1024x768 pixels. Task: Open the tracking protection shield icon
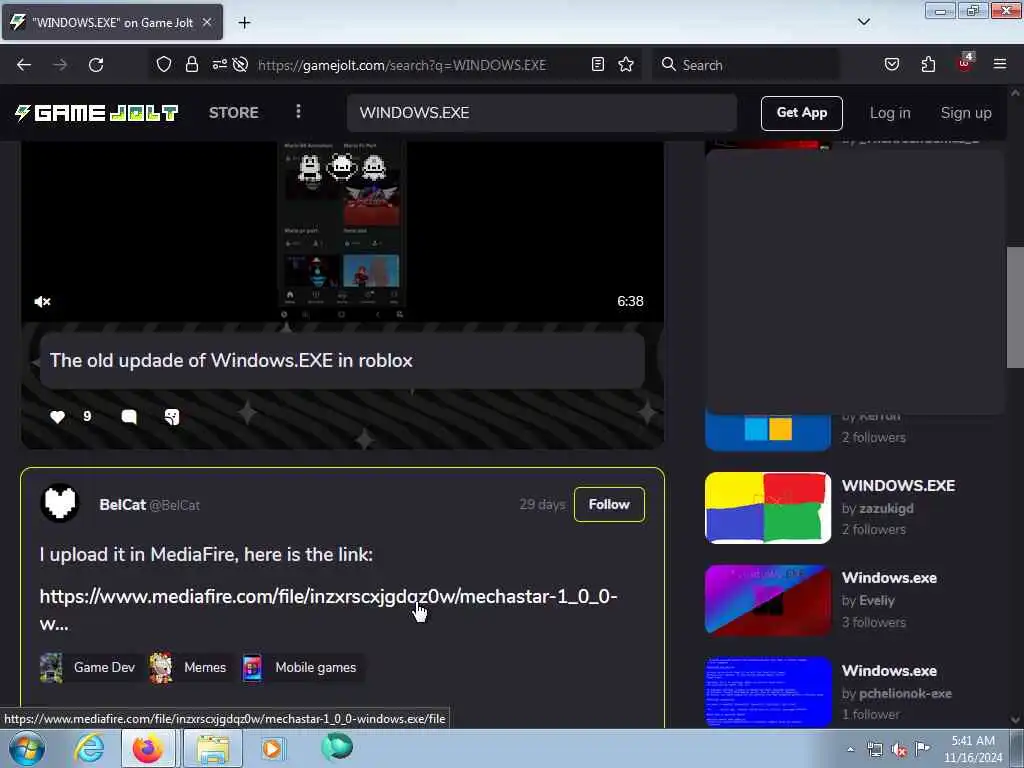164,64
